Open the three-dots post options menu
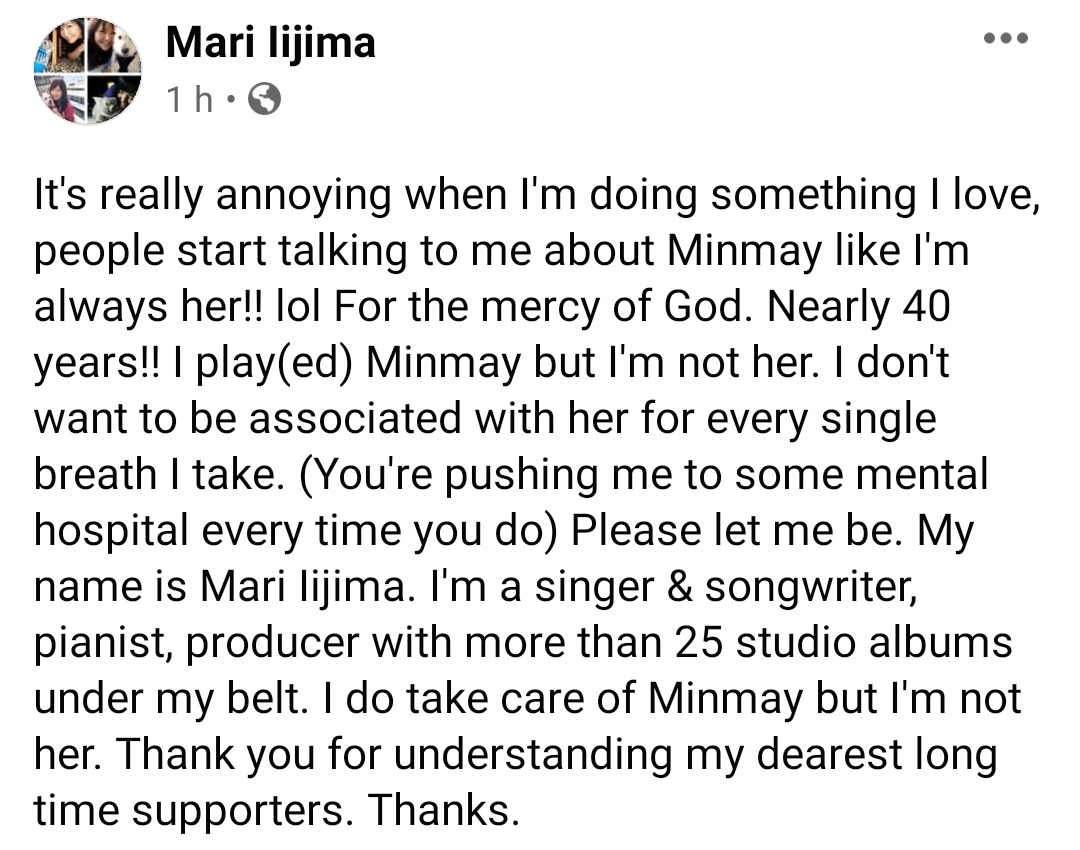The height and width of the screenshot is (850, 1080). coord(1006,38)
